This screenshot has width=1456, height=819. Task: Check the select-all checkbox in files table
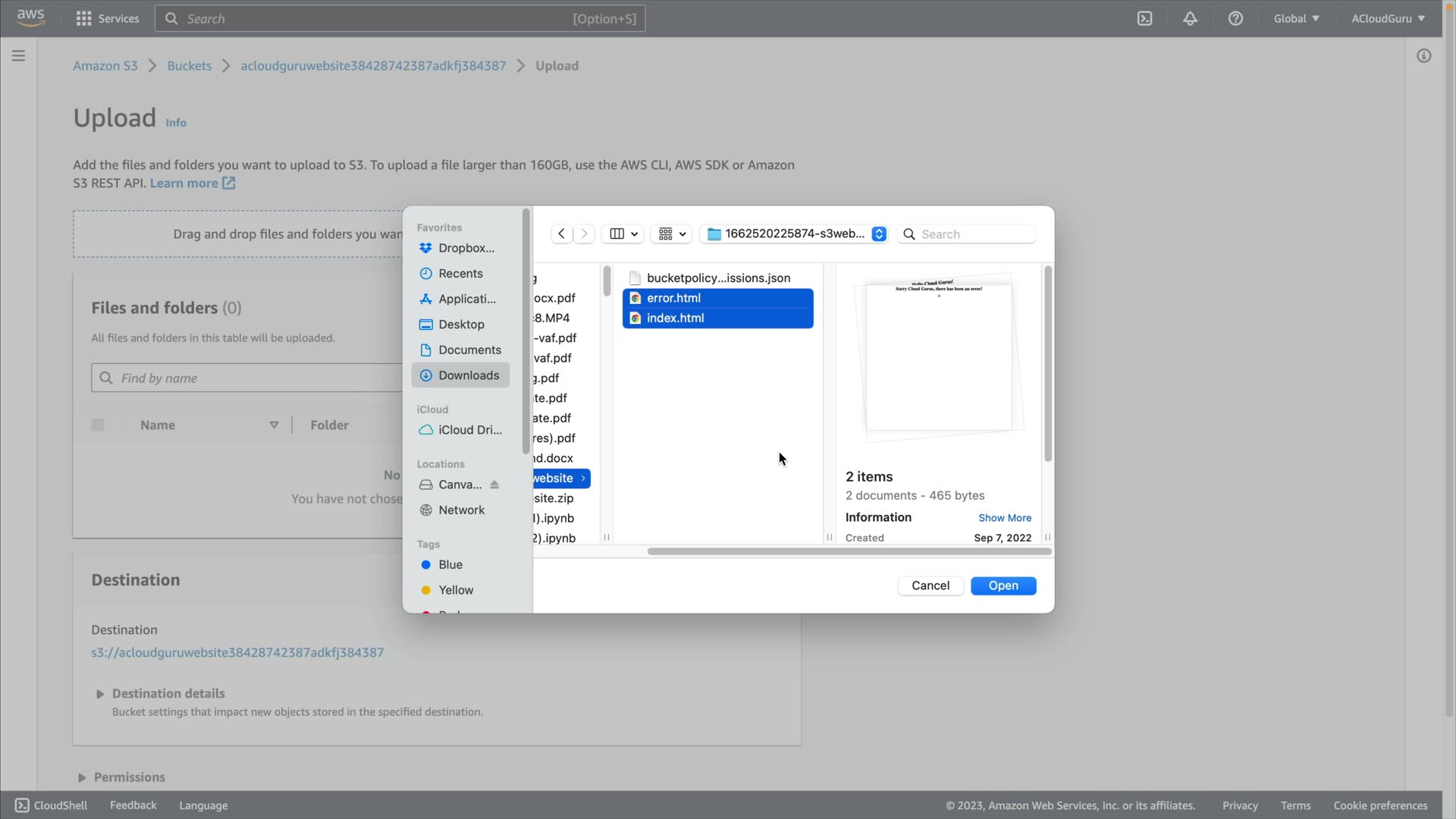[98, 425]
